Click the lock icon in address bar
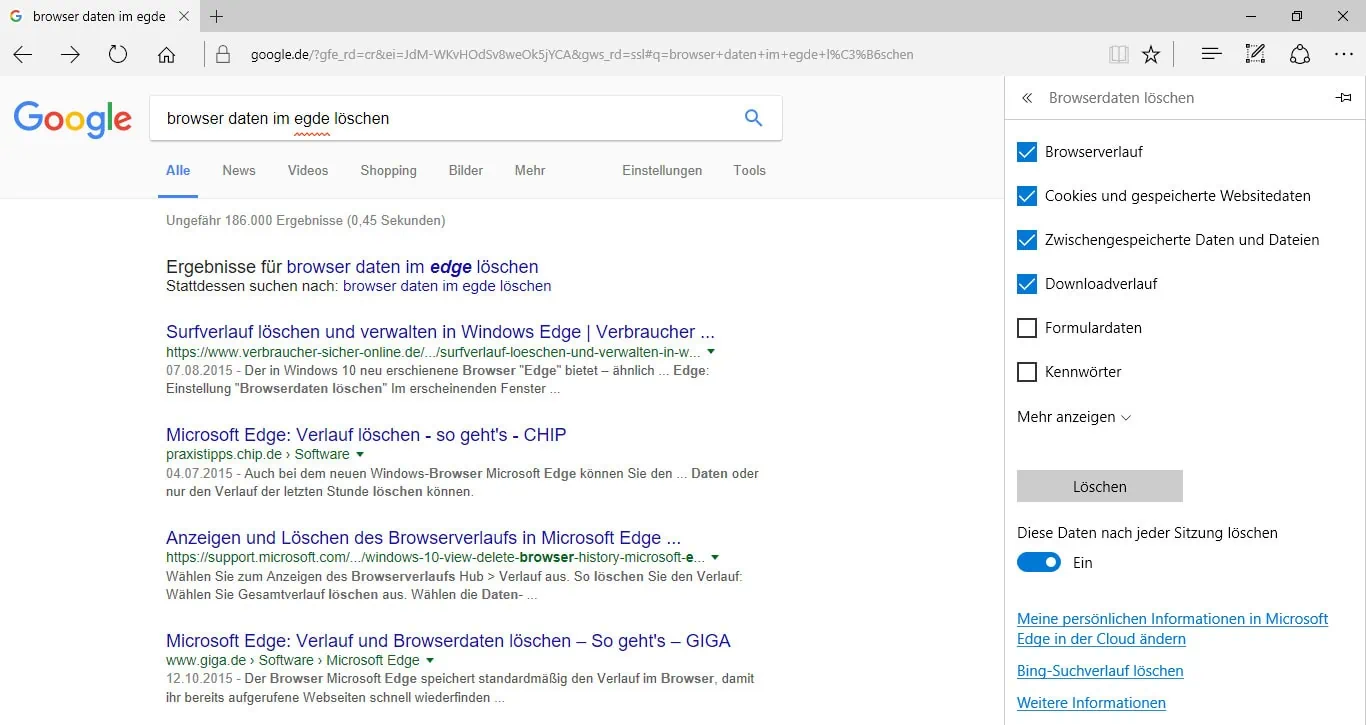1366x725 pixels. pyautogui.click(x=223, y=54)
